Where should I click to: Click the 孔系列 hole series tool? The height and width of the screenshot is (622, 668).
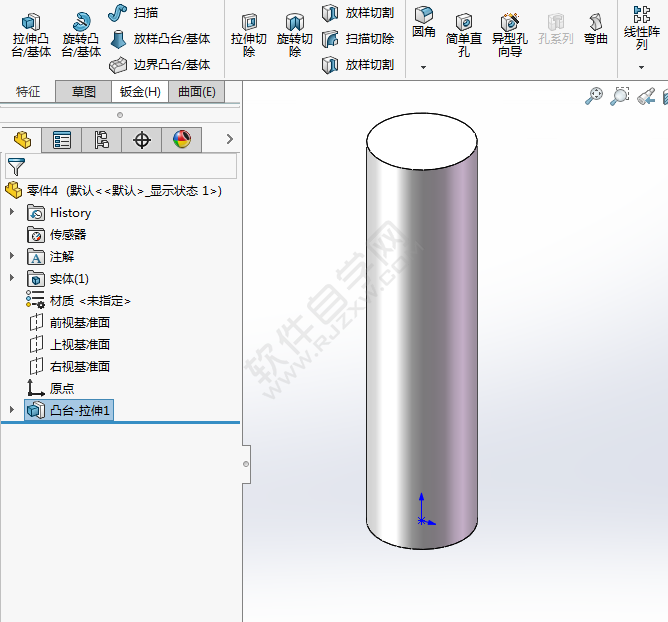tap(556, 29)
